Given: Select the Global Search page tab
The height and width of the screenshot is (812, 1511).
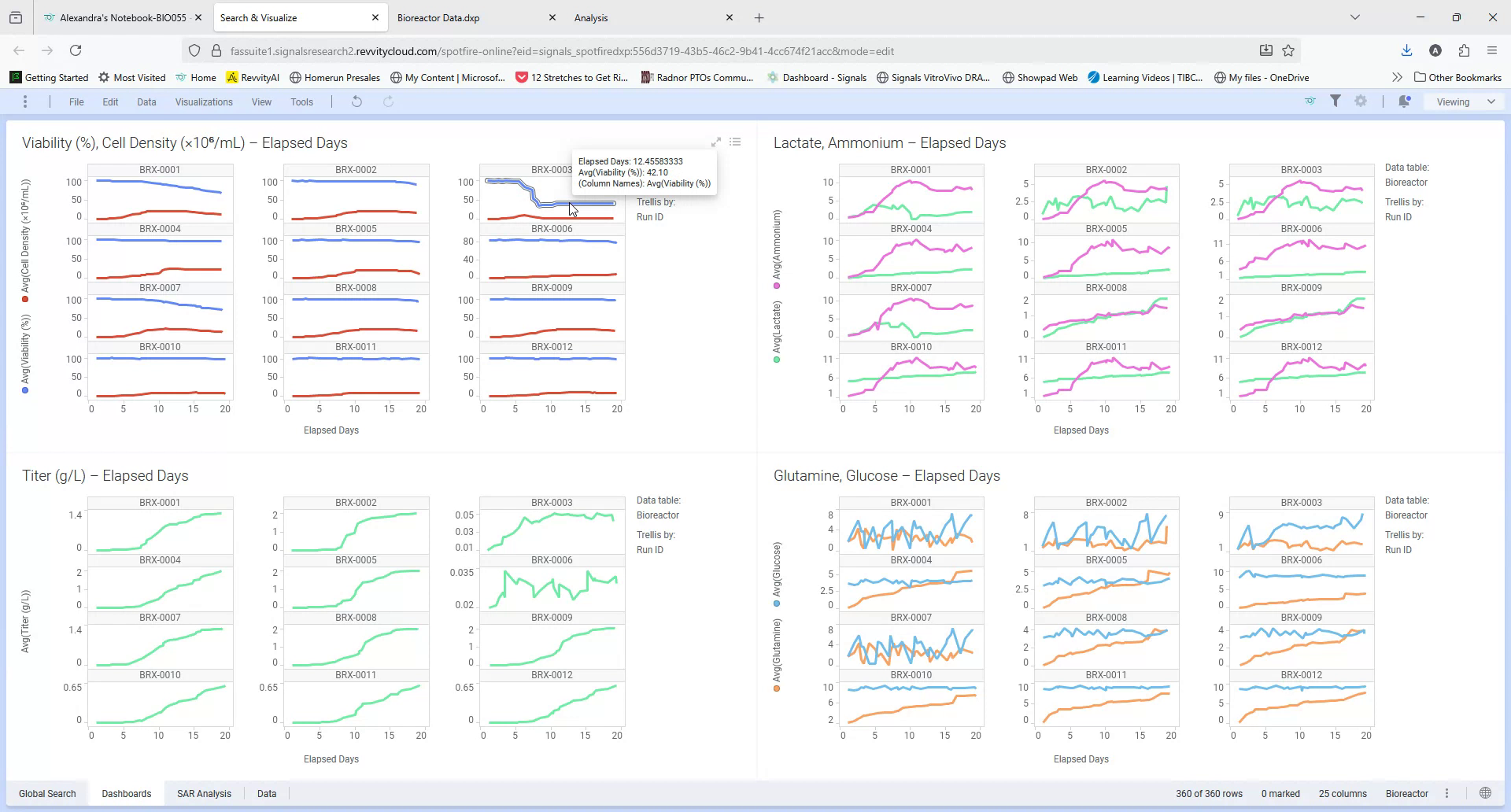Looking at the screenshot, I should [x=47, y=793].
